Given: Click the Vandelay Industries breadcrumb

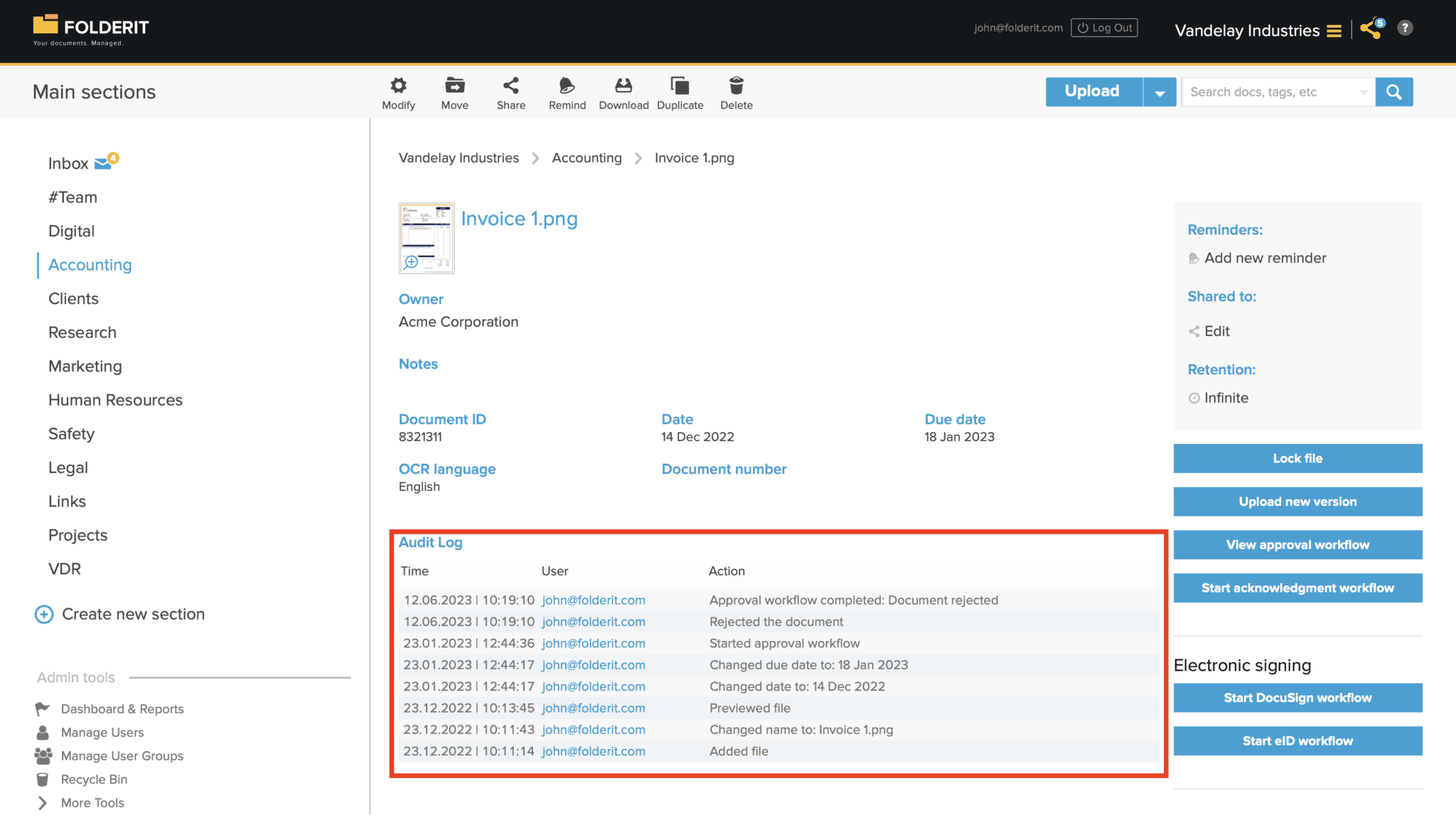Looking at the screenshot, I should pos(459,158).
